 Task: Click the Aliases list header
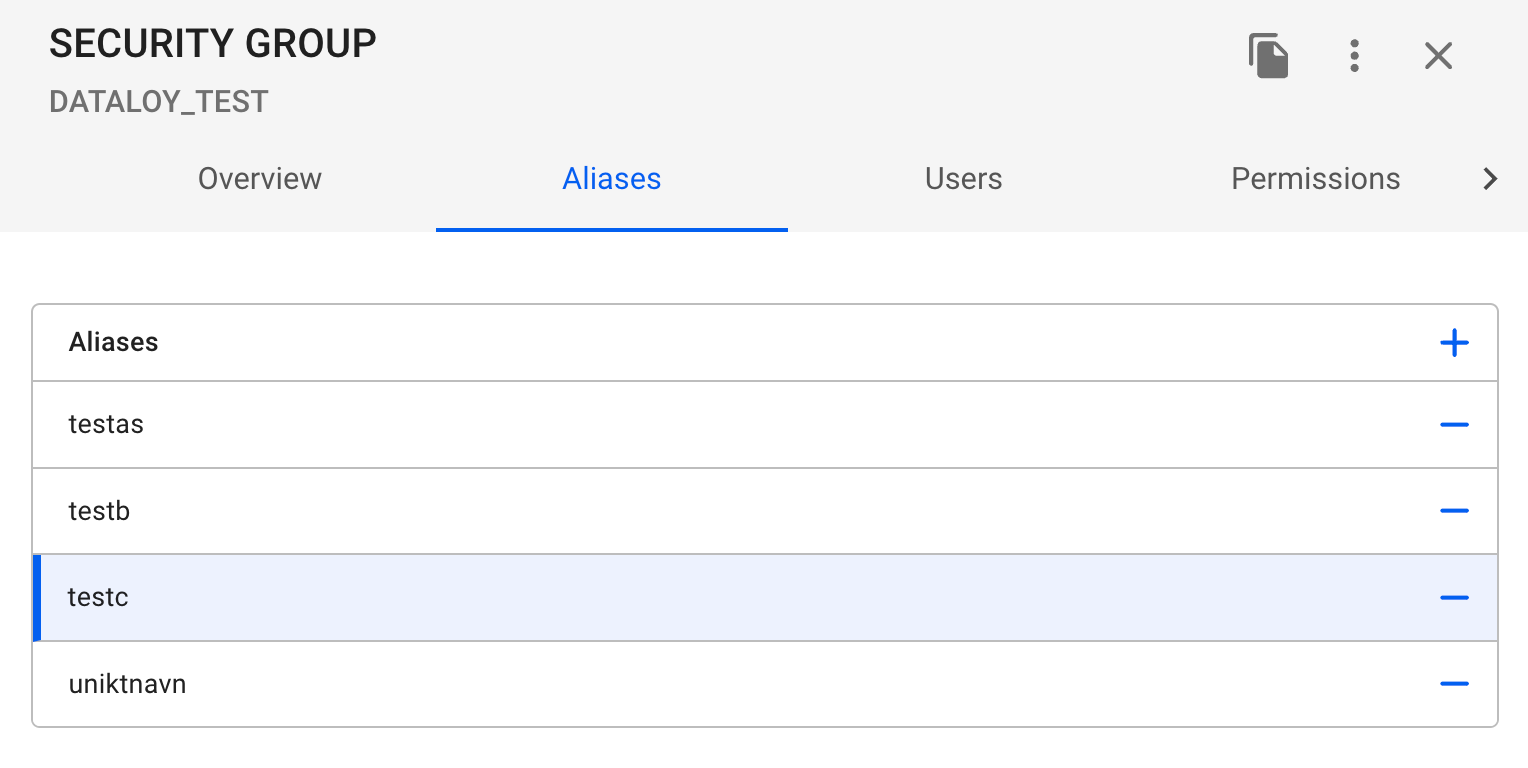click(x=114, y=342)
